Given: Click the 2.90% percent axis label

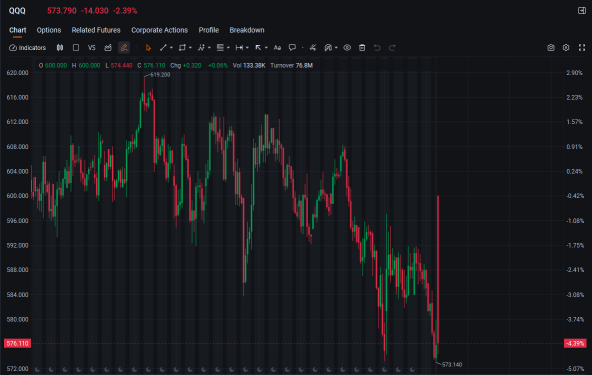Looking at the screenshot, I should [x=574, y=73].
